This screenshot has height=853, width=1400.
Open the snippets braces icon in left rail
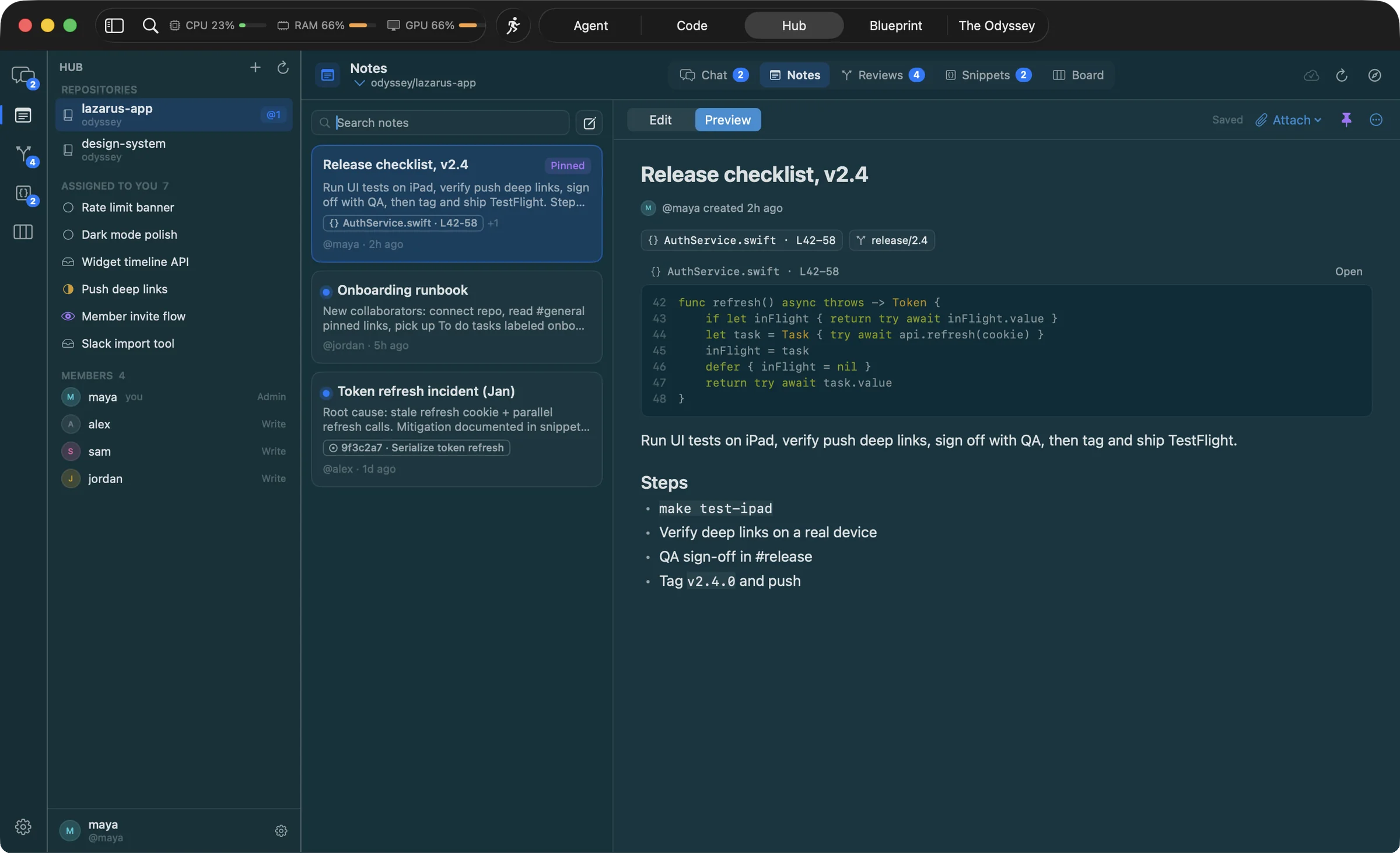pos(23,194)
